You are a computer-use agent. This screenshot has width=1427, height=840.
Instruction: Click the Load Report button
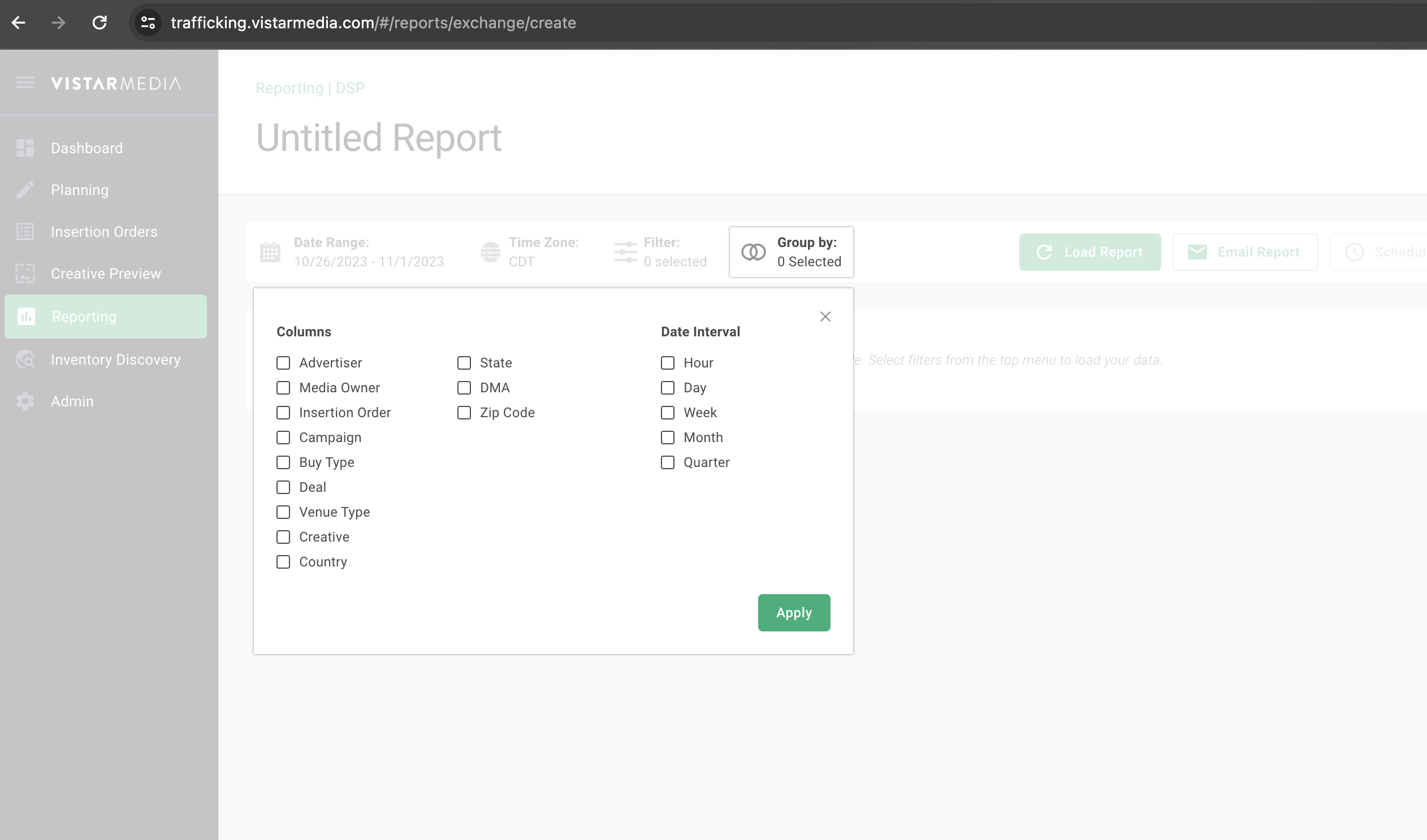[x=1089, y=252]
